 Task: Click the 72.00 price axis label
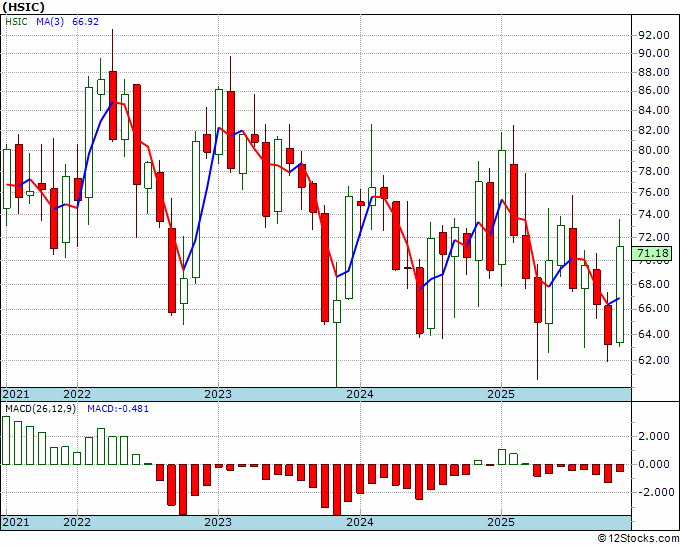654,237
